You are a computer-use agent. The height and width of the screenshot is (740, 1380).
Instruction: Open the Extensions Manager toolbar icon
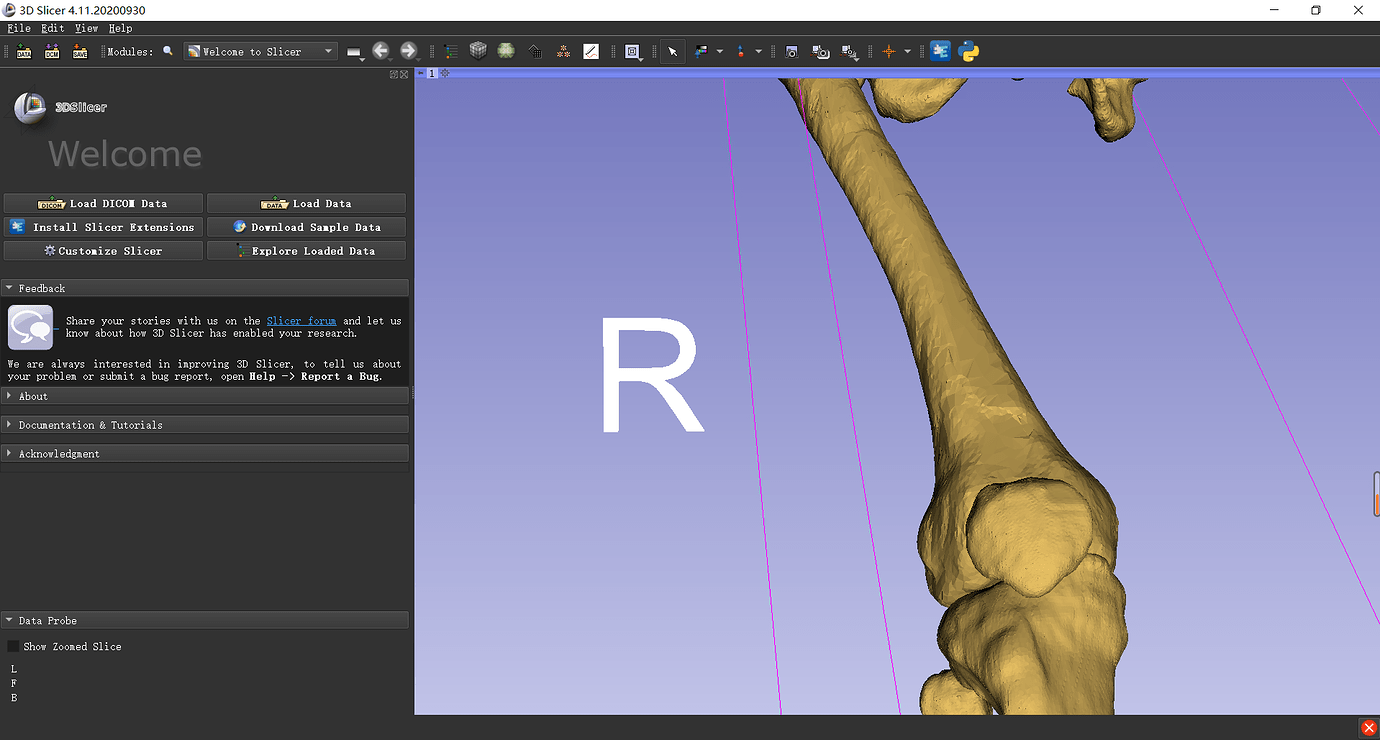(x=940, y=51)
